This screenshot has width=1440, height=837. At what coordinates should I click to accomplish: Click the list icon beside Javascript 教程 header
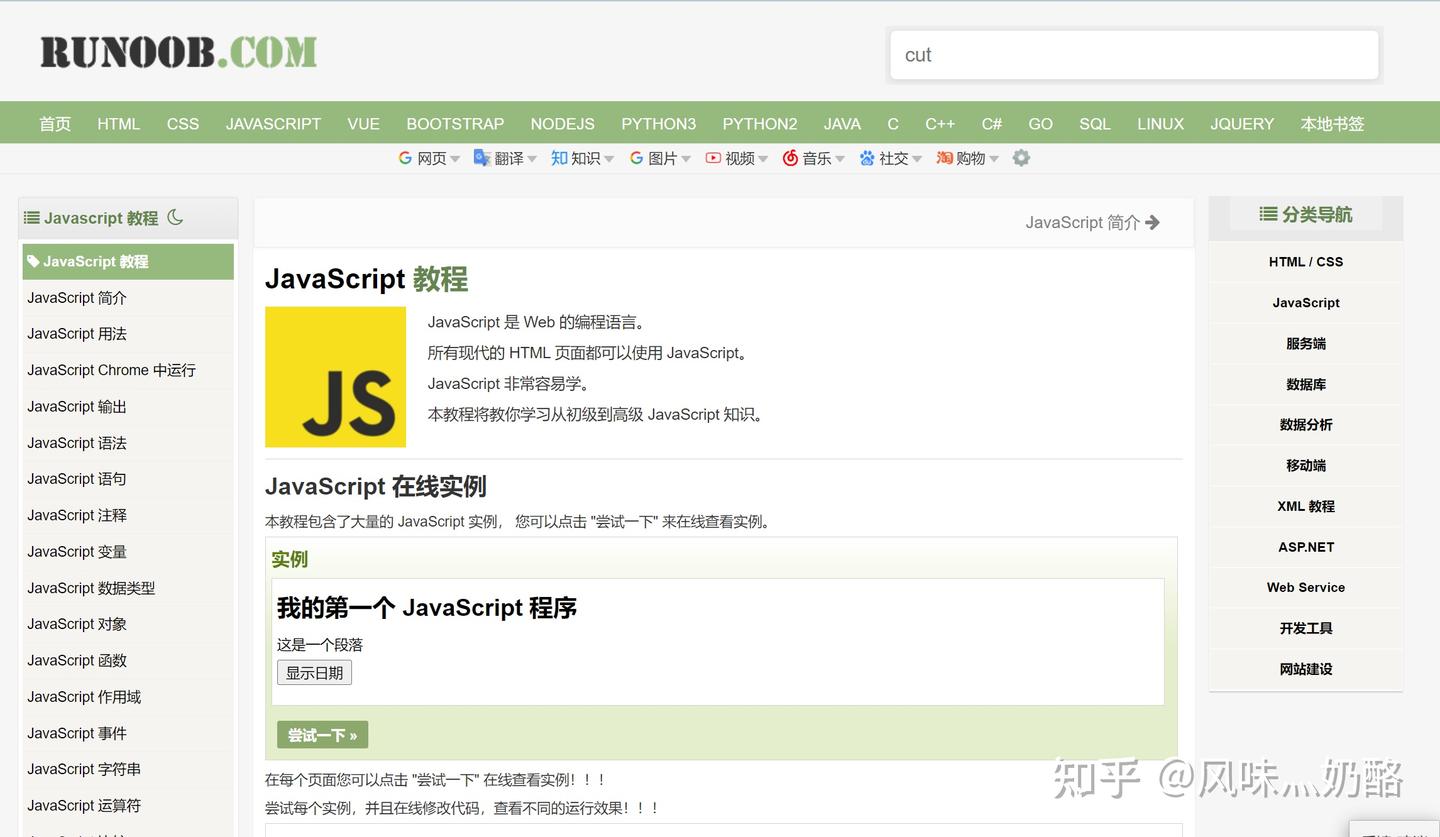tap(32, 218)
